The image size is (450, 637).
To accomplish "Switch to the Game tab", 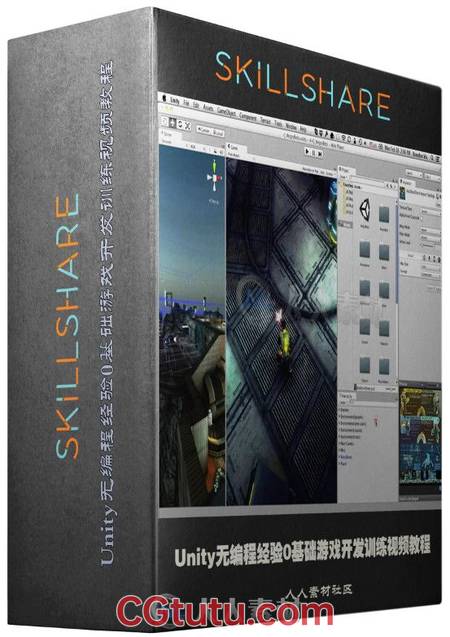I will pos(233,147).
